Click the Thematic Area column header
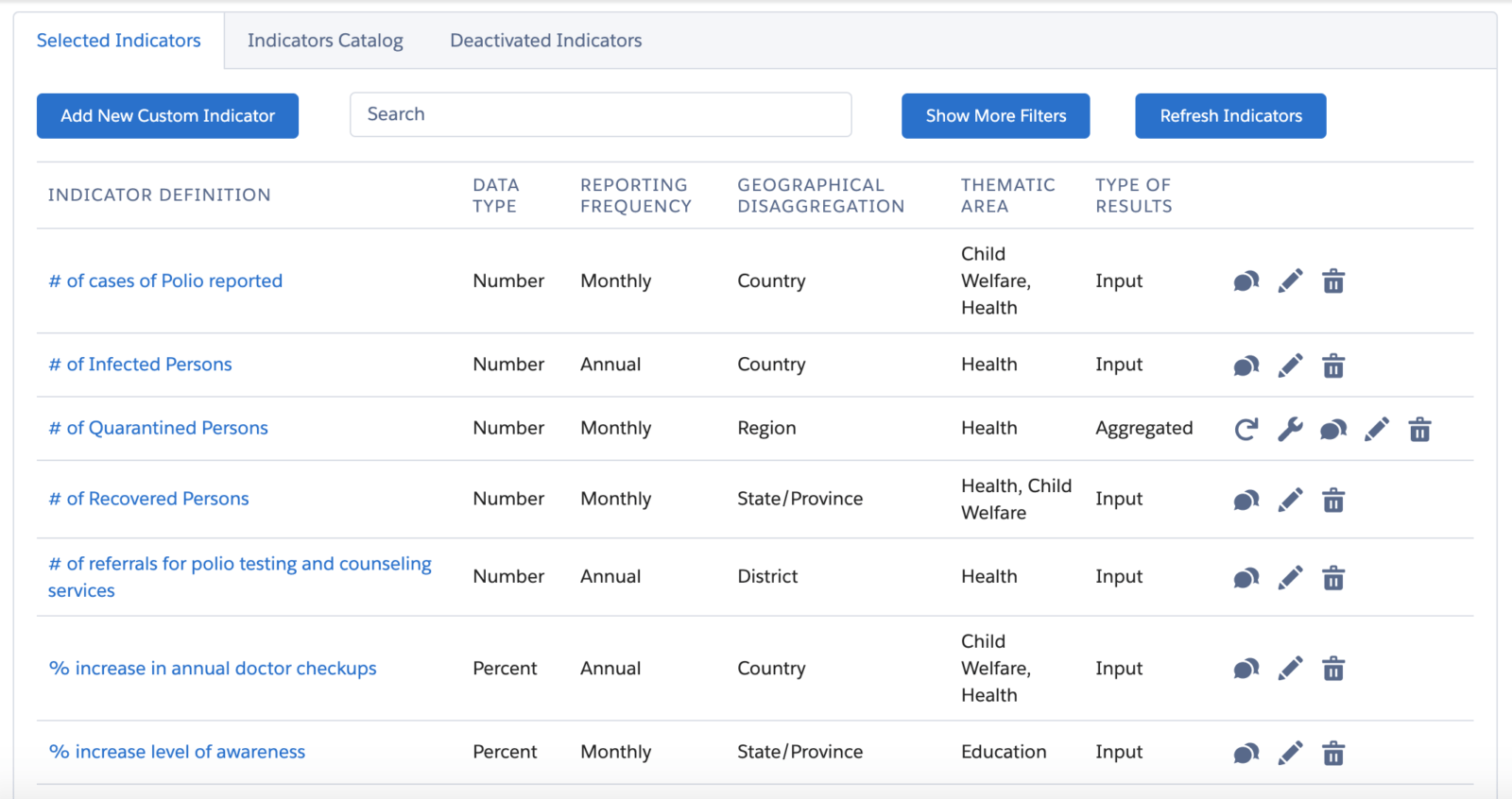 click(x=1008, y=195)
